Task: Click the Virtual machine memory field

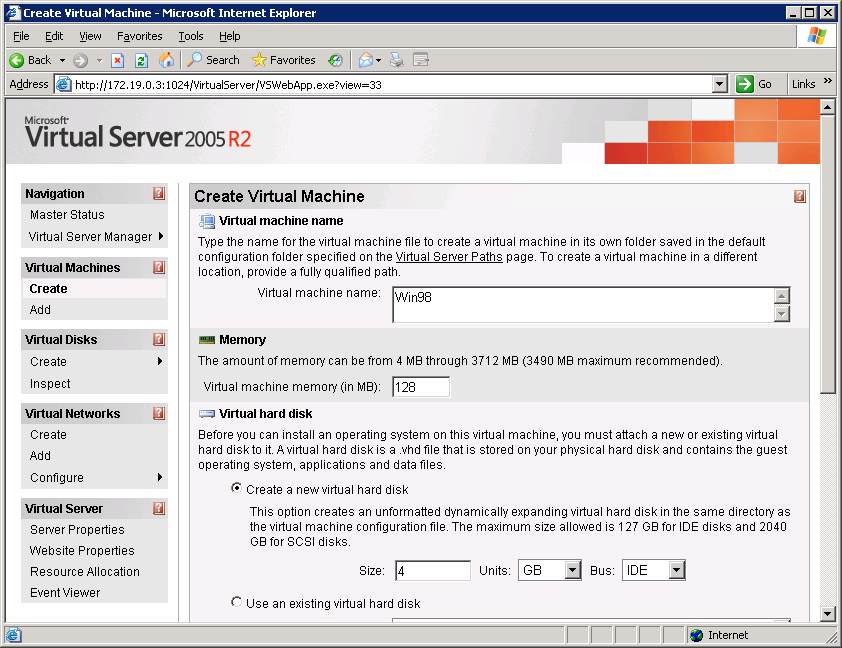Action: pos(421,387)
